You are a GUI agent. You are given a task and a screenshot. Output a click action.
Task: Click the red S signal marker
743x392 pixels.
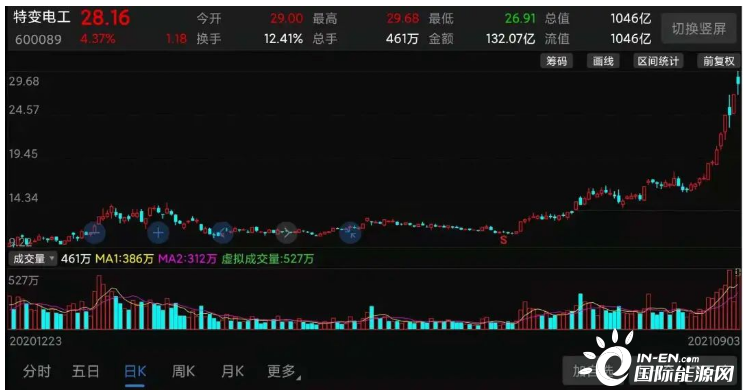pos(504,240)
